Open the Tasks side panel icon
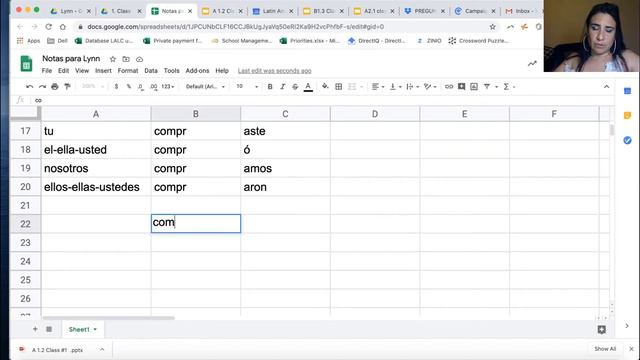Viewport: 640px width, 360px height. coord(627,140)
